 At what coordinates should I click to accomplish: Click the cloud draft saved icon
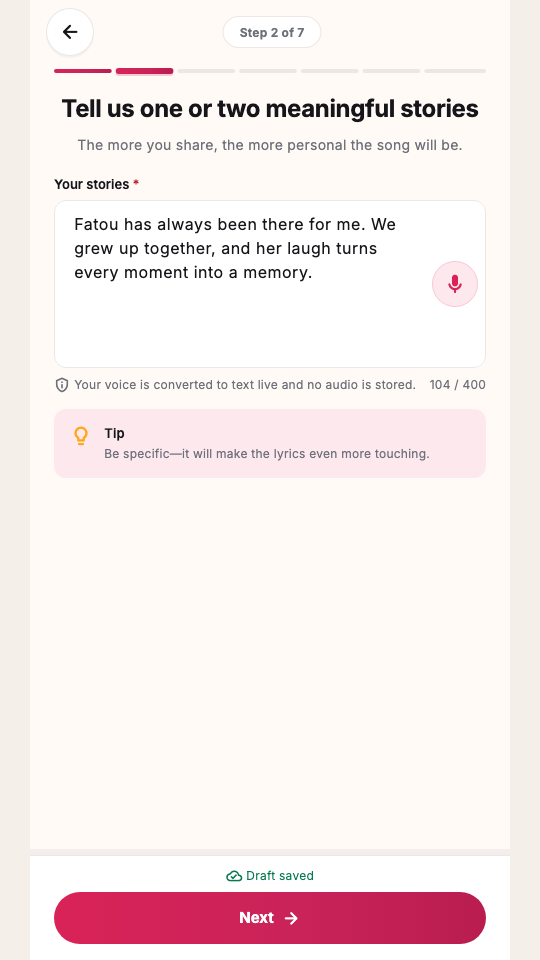click(x=234, y=876)
